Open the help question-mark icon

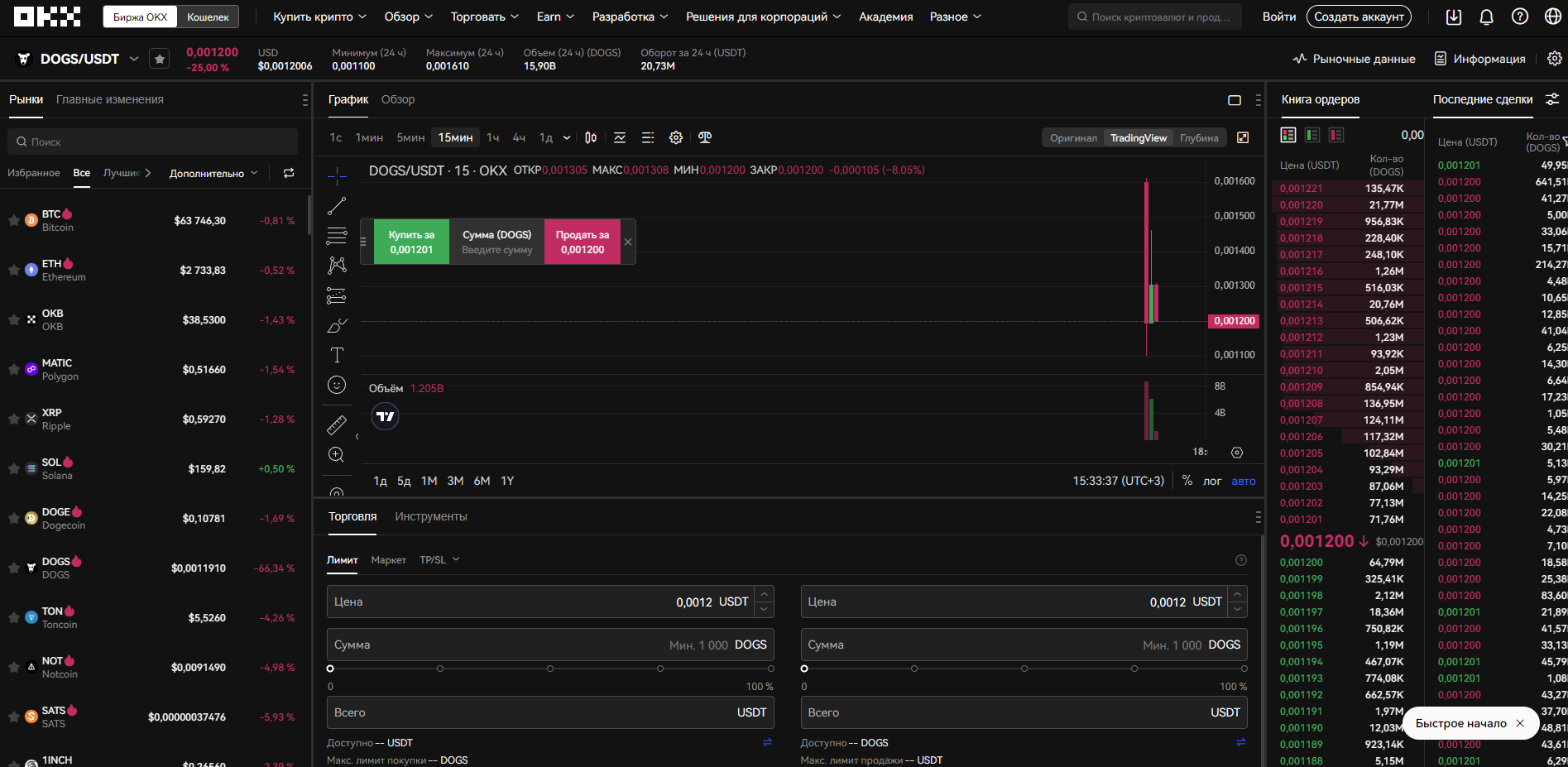click(x=1519, y=17)
